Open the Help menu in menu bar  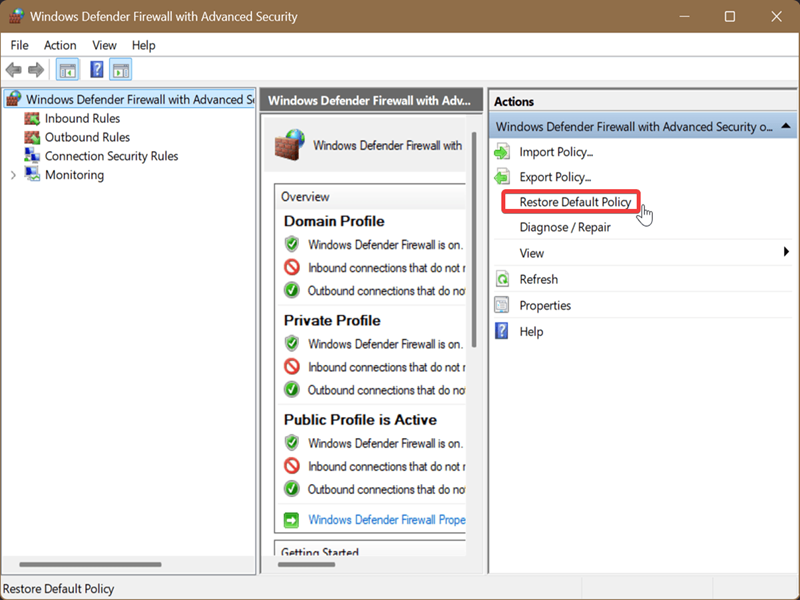[143, 45]
